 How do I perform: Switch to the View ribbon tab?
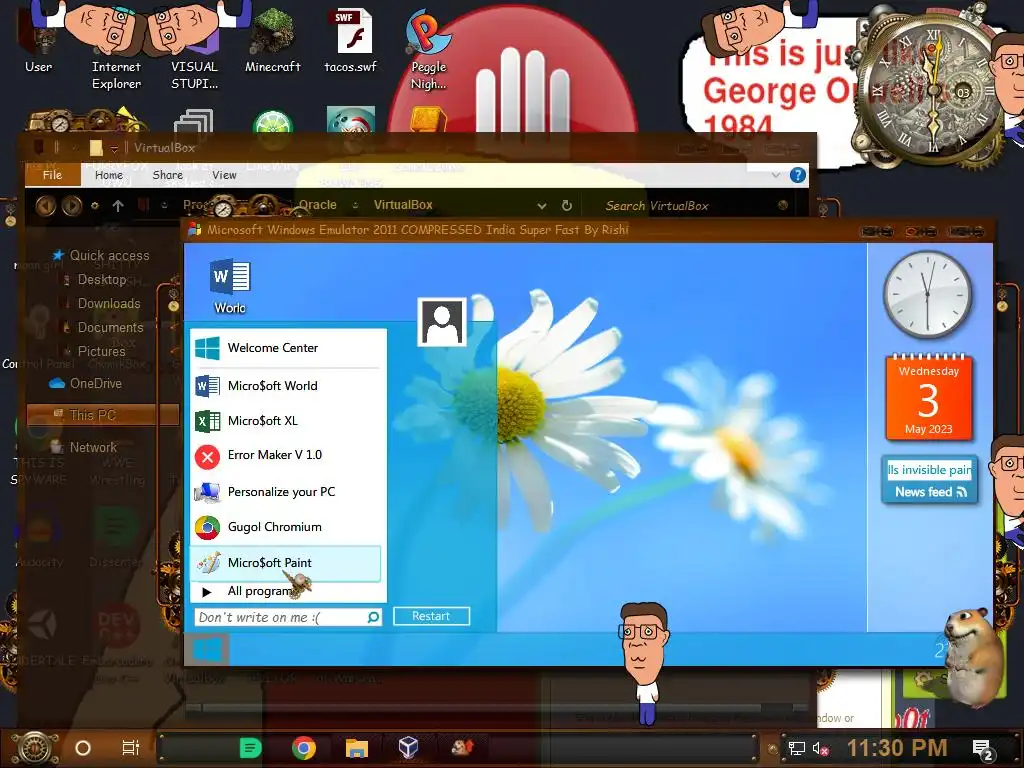pyautogui.click(x=224, y=175)
